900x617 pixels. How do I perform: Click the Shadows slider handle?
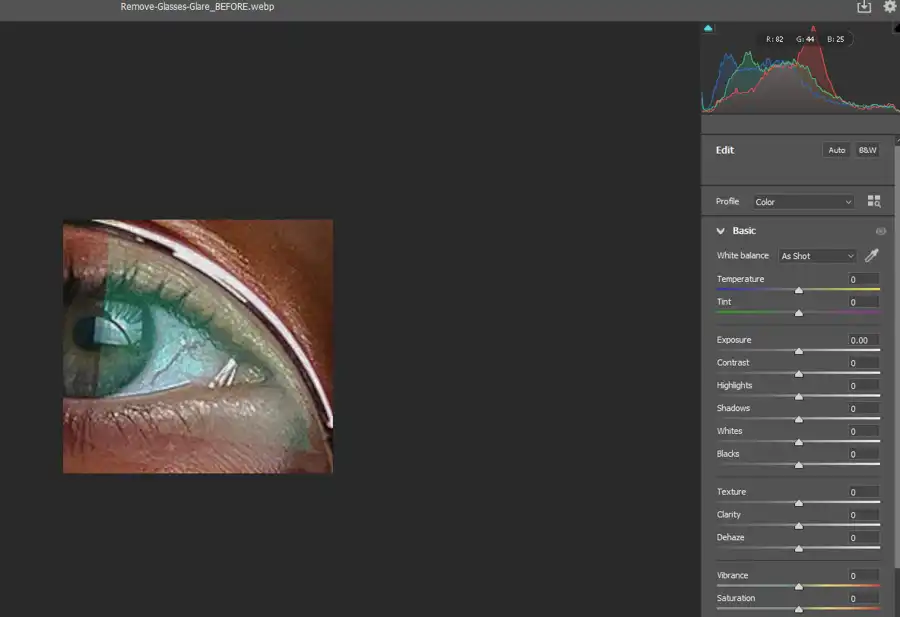tap(799, 420)
